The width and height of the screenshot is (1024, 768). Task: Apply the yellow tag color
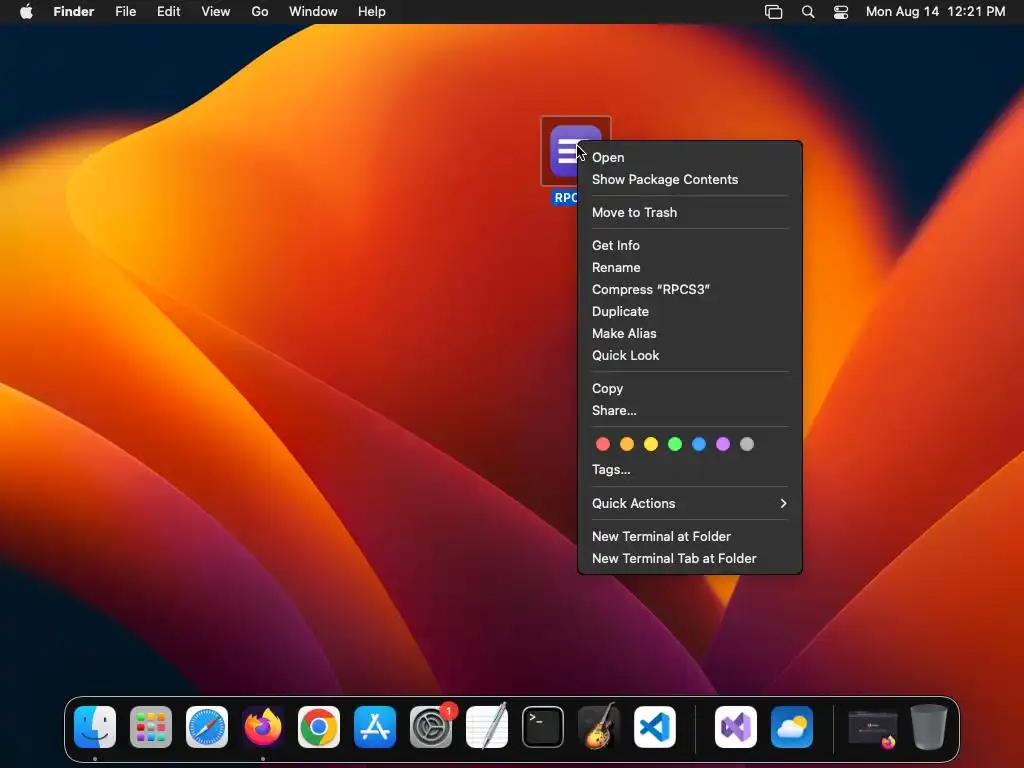(651, 444)
